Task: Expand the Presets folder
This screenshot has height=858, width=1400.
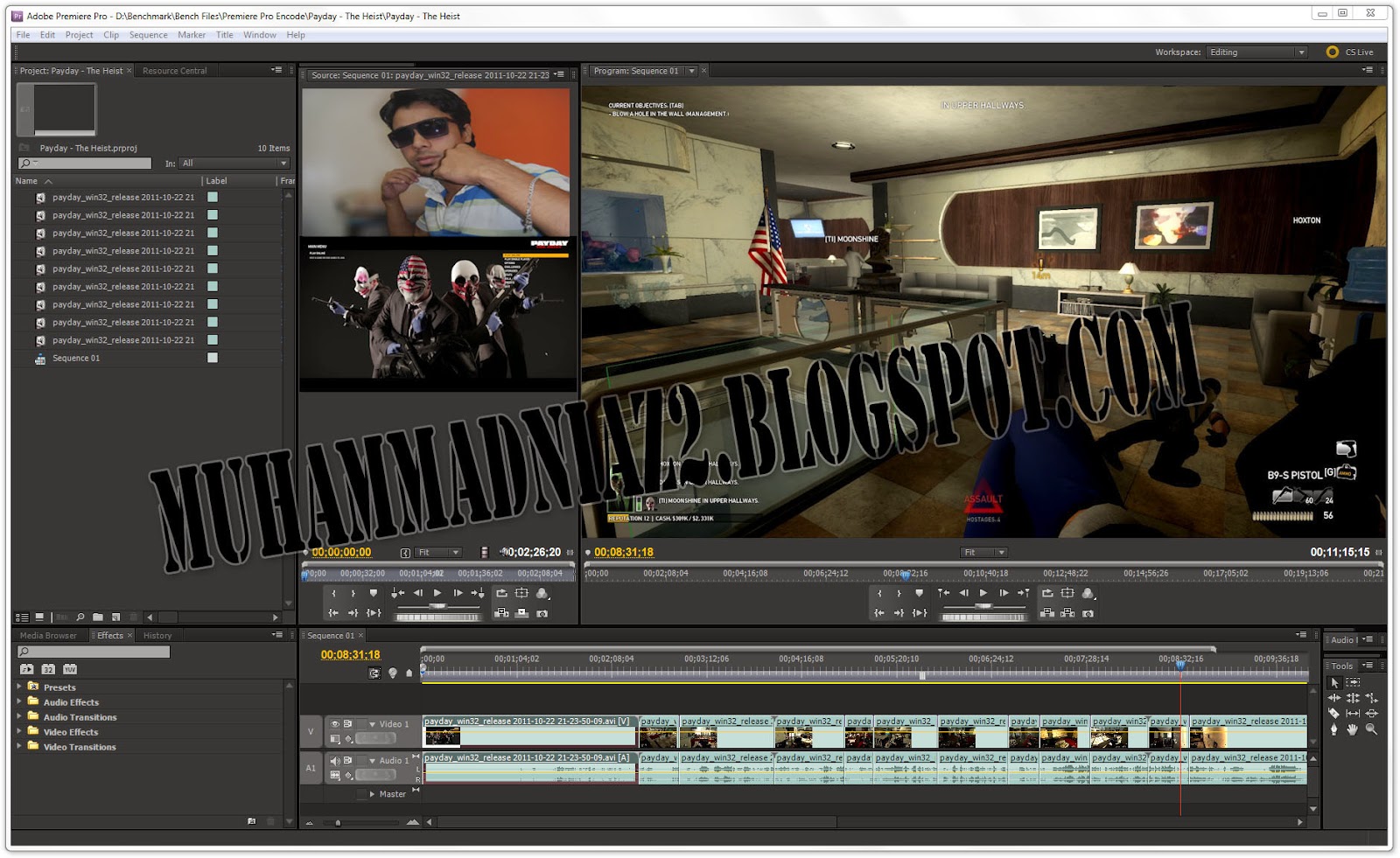Action: point(19,687)
